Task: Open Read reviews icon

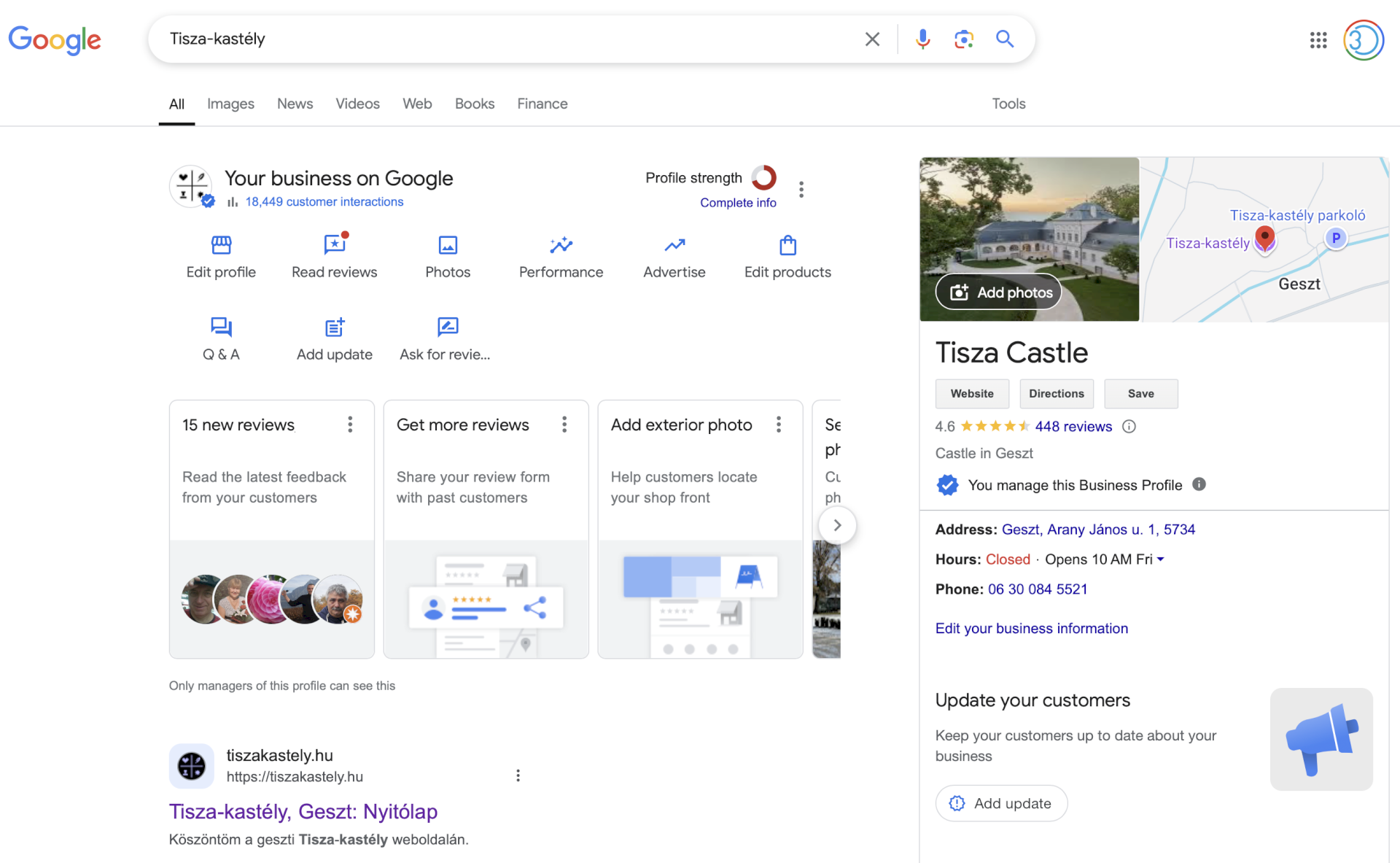Action: (335, 244)
